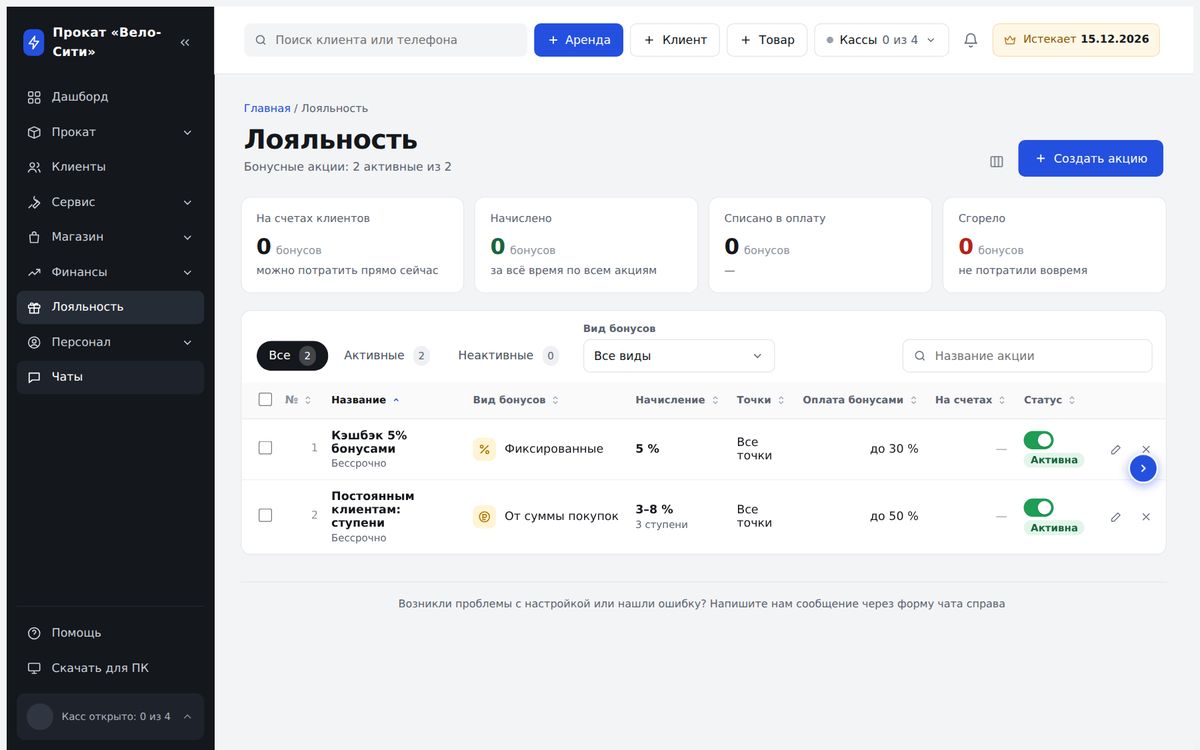The image size is (1200, 750).
Task: Open the Кассы 0 из 4 dropdown
Action: click(881, 40)
